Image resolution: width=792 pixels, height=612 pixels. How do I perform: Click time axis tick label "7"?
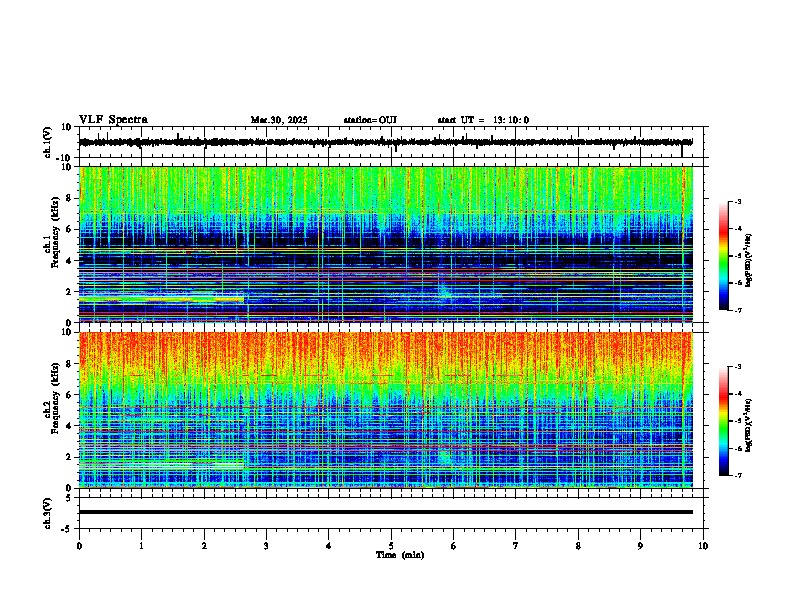click(516, 546)
